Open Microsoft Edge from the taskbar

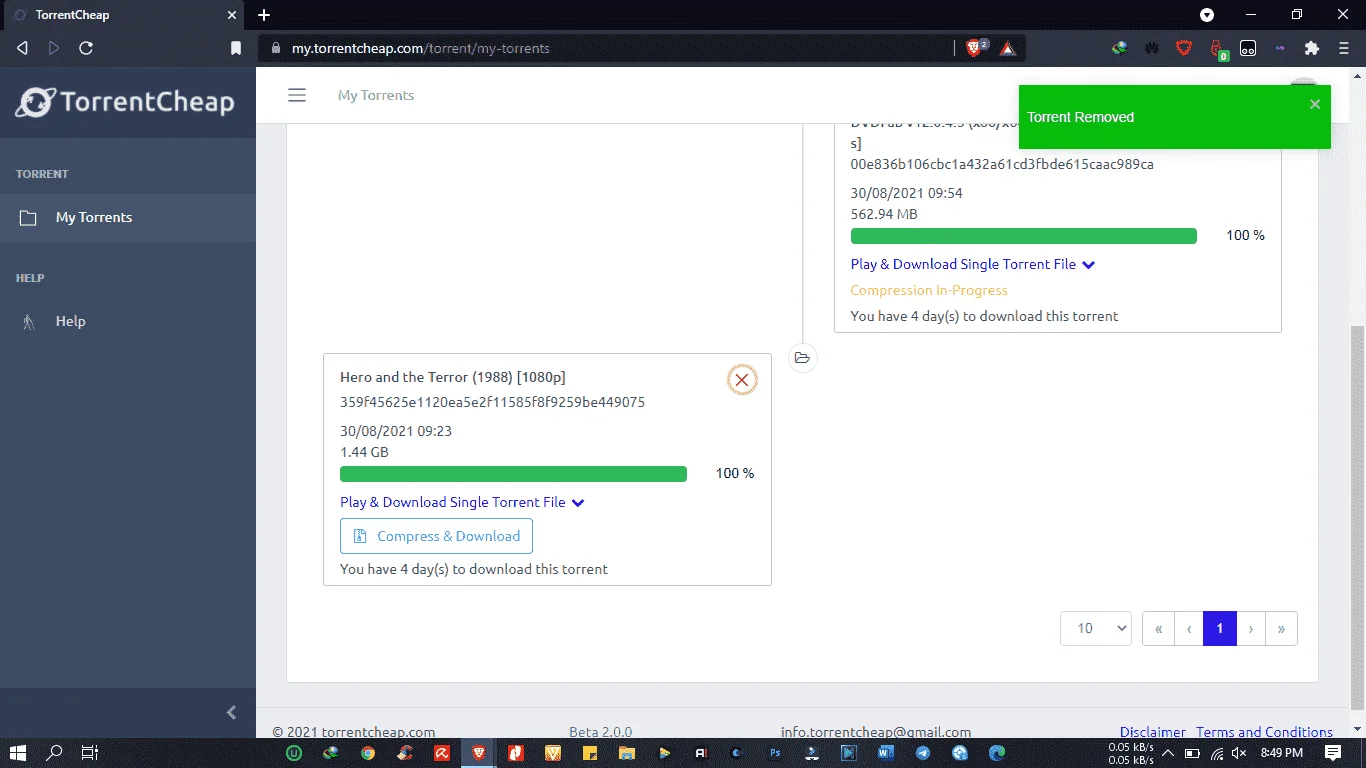coord(997,753)
